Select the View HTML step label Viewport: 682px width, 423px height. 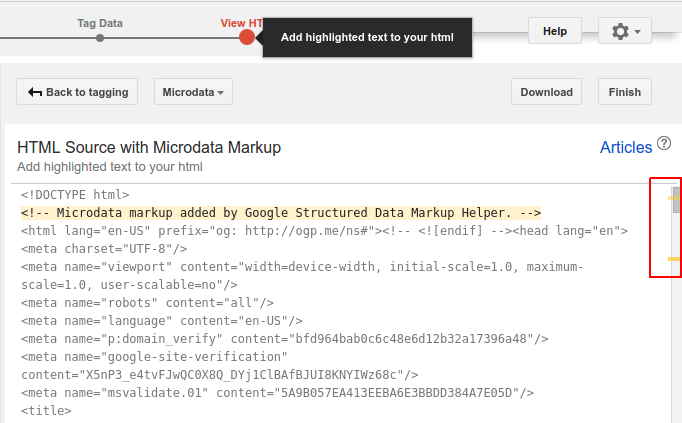[241, 21]
